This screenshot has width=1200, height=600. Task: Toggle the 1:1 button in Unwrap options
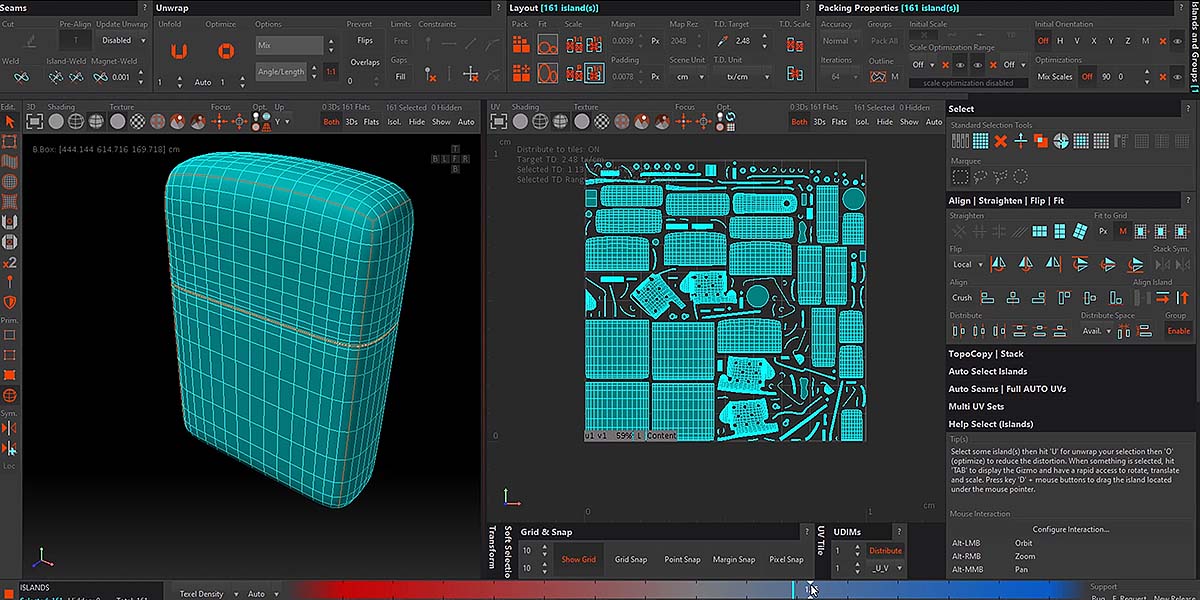point(331,72)
